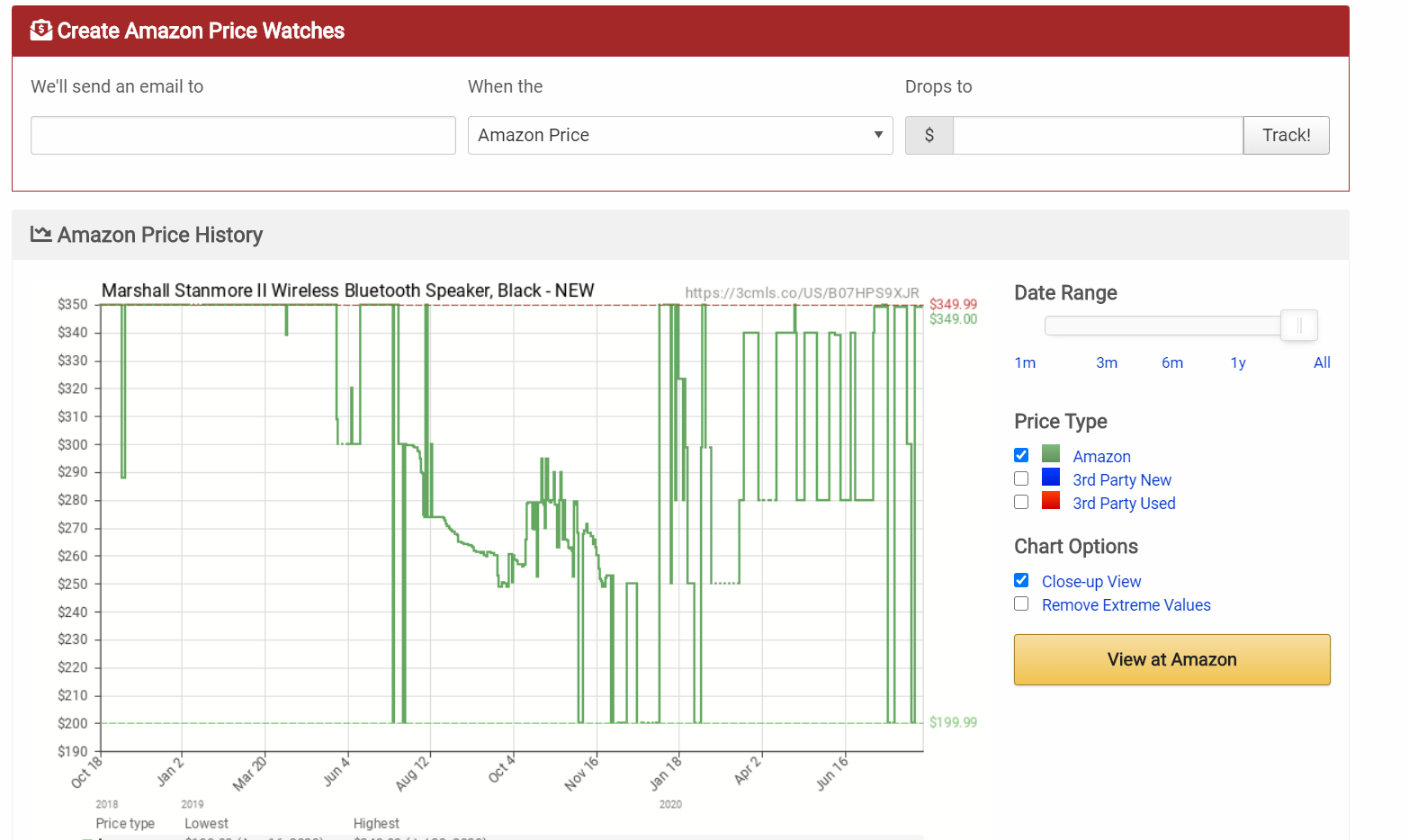Click the 3cmls.co short URL text
The height and width of the screenshot is (840, 1409).
[x=802, y=293]
